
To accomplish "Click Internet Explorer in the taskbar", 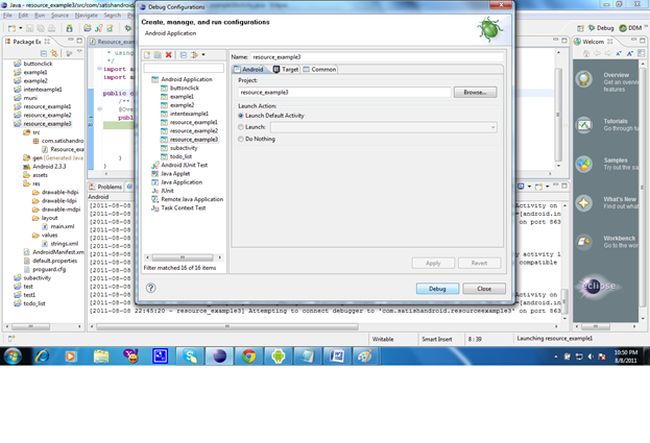I will [x=42, y=356].
